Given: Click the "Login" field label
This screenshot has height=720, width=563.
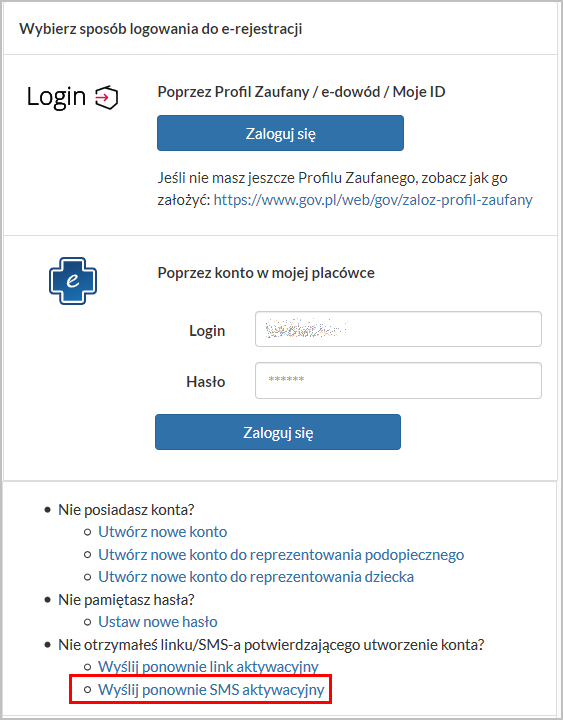Looking at the screenshot, I should 207,331.
